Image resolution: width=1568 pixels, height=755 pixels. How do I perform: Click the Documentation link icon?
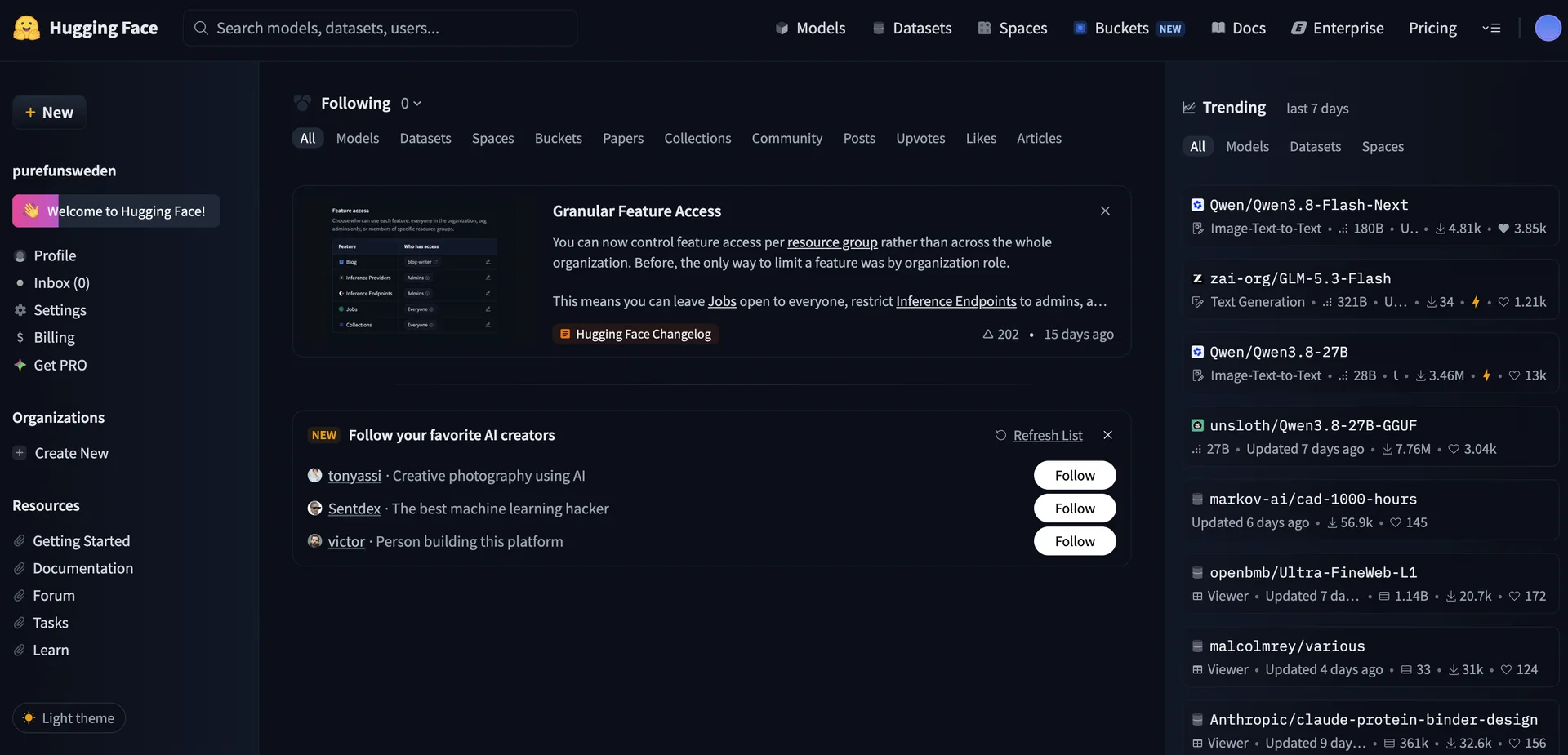click(20, 568)
